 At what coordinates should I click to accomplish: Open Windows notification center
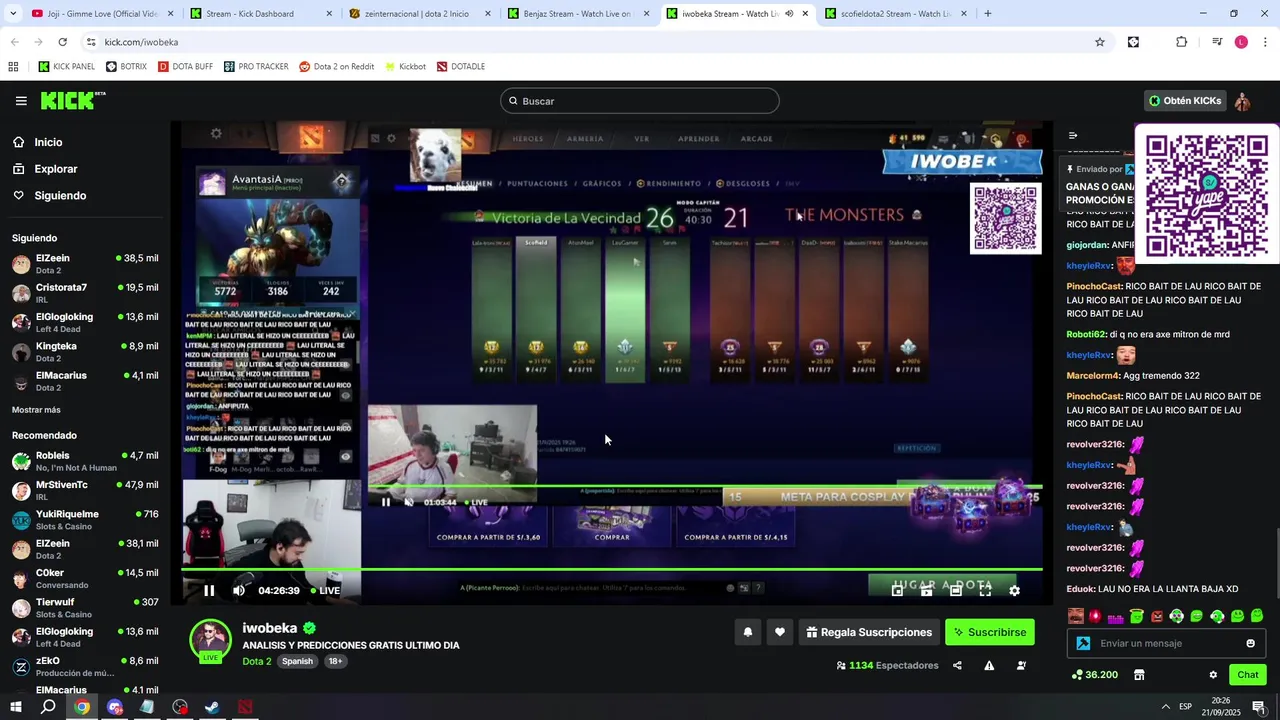[x=1258, y=707]
